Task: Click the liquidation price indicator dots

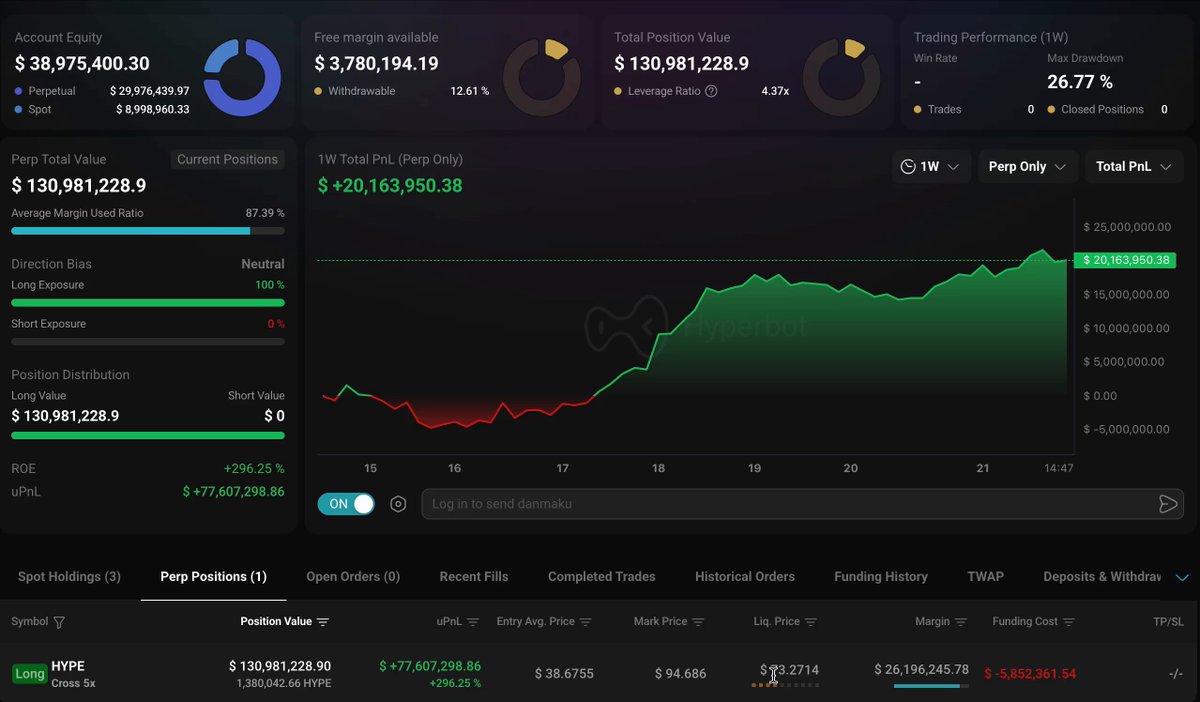Action: tap(785, 686)
